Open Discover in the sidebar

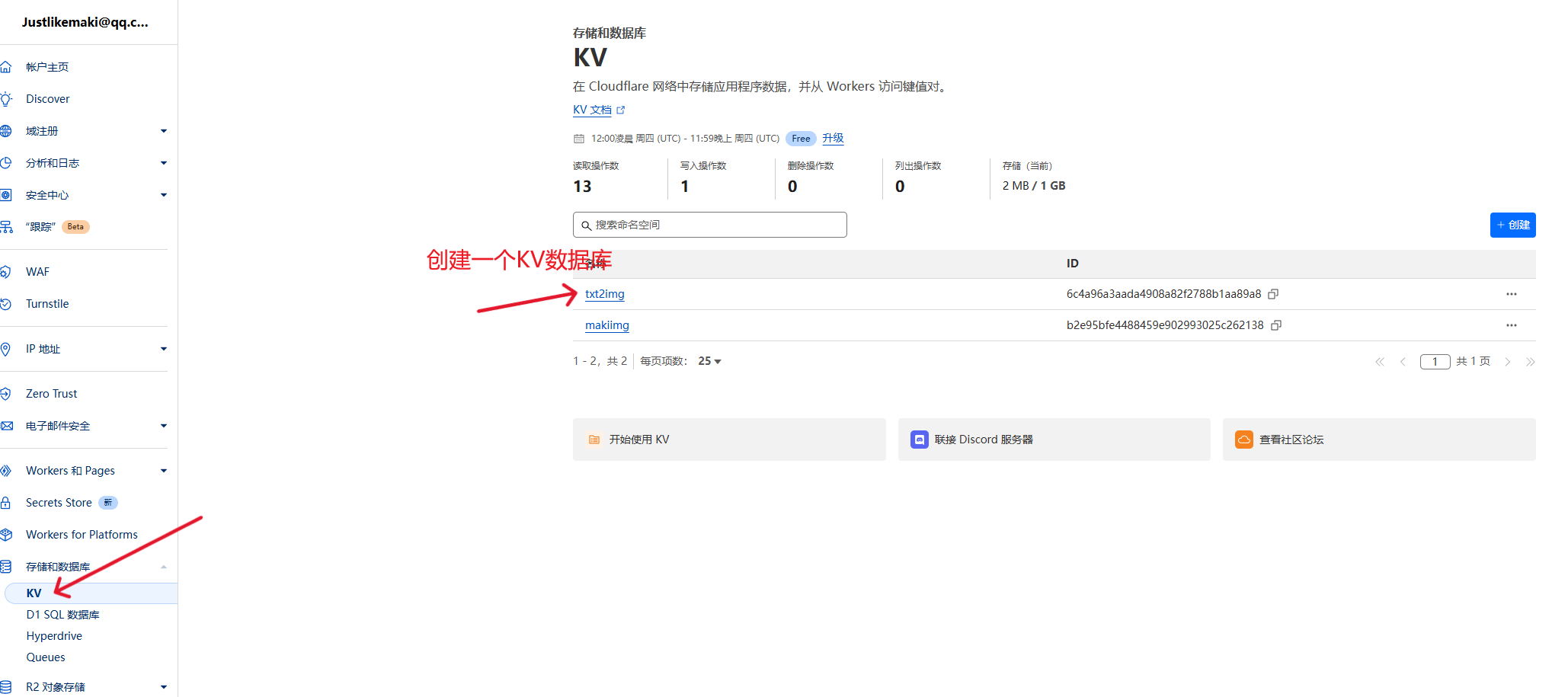pyautogui.click(x=47, y=99)
